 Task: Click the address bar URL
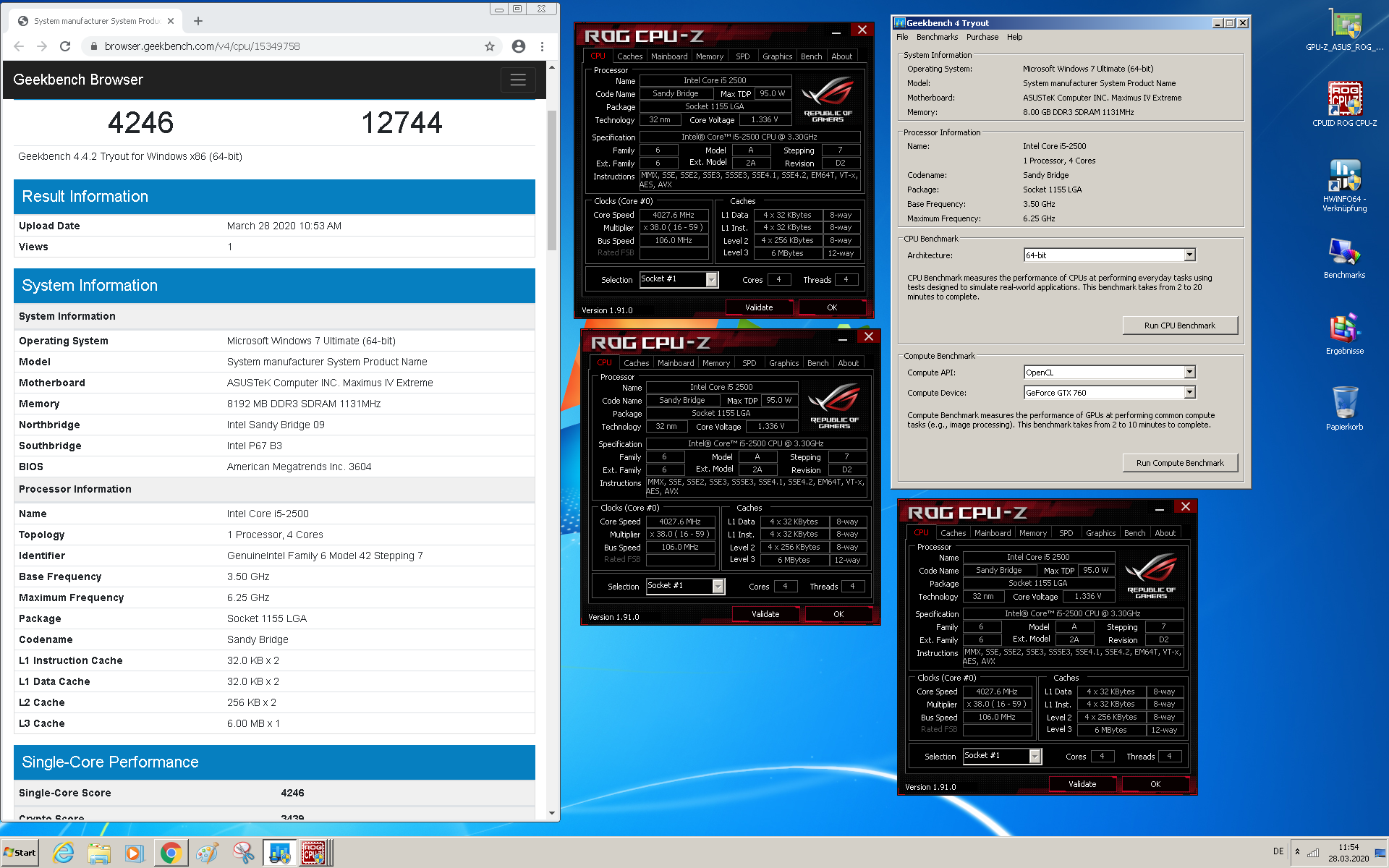(203, 46)
